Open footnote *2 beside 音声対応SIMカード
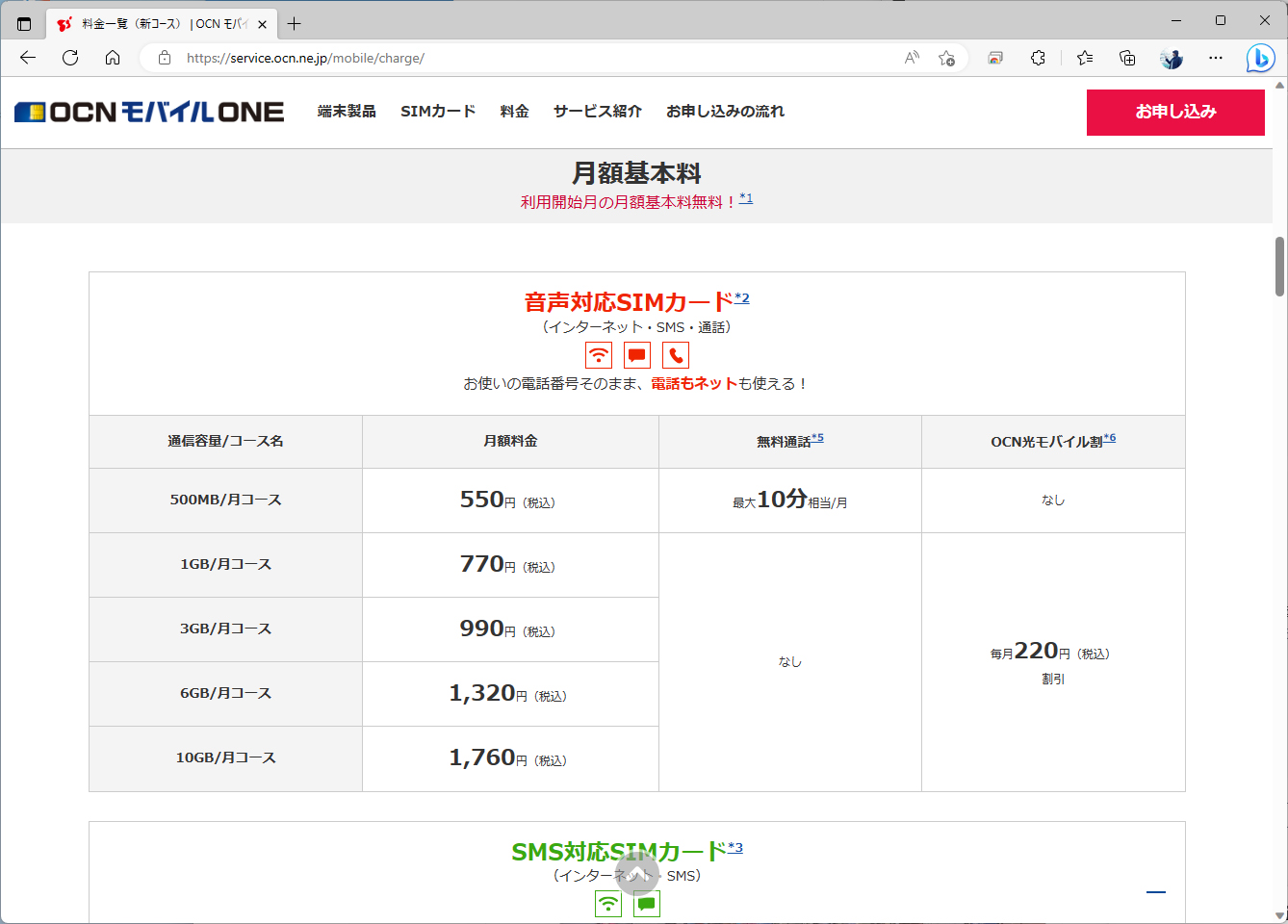 pyautogui.click(x=742, y=297)
